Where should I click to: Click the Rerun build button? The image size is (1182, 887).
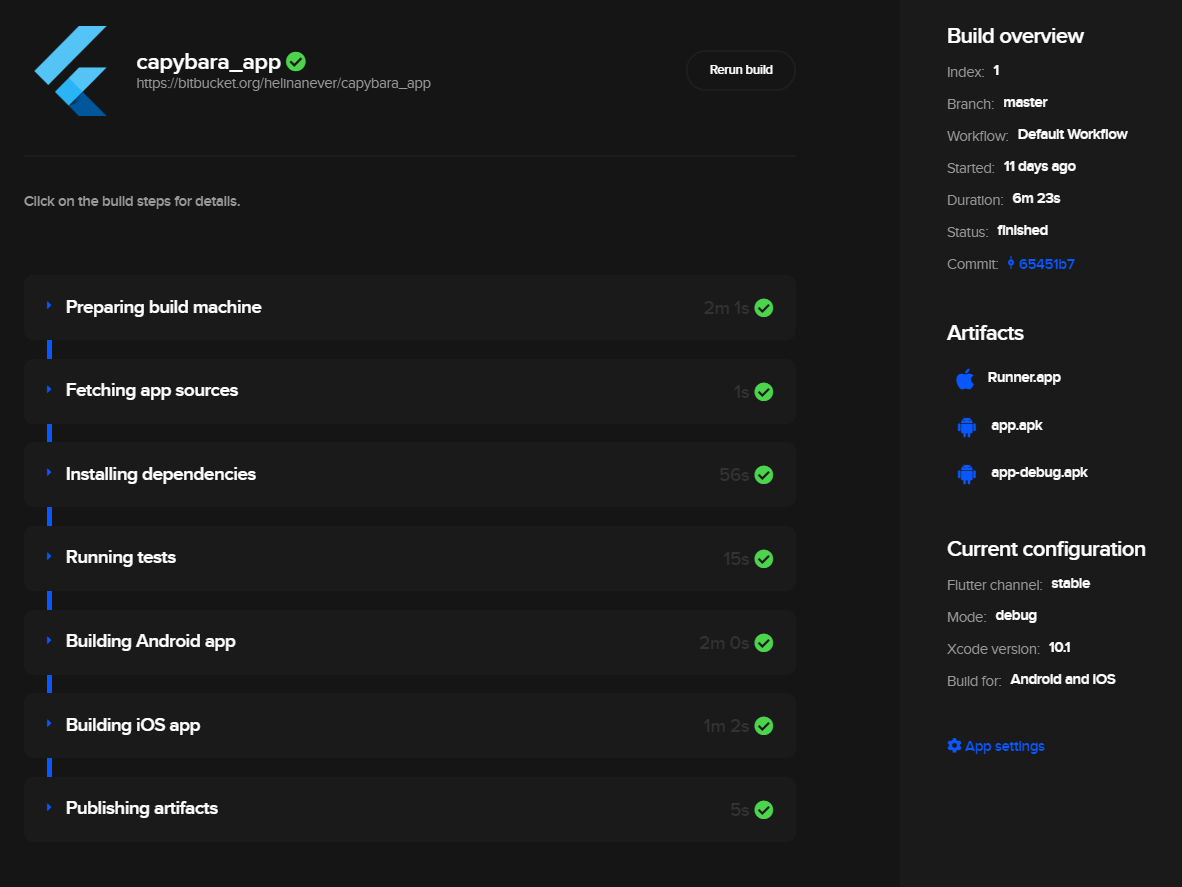[741, 70]
